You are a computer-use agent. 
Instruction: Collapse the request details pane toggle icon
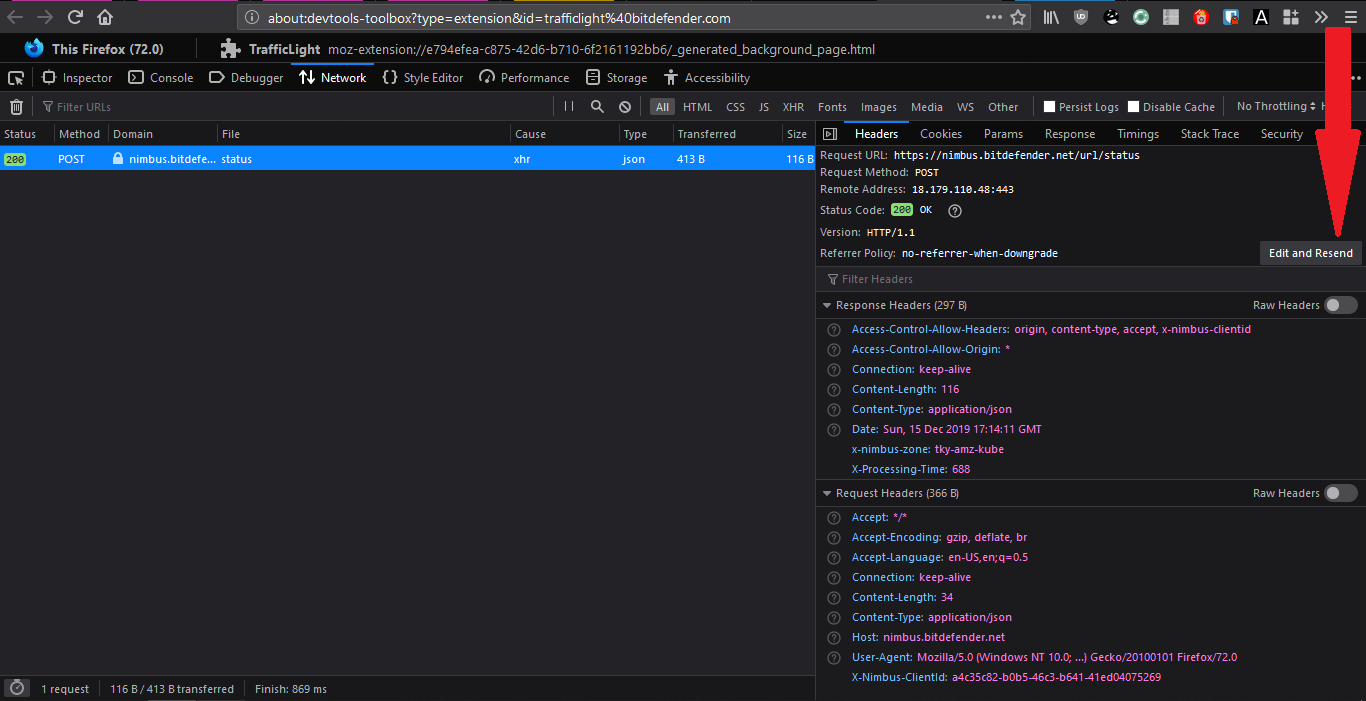pos(829,134)
